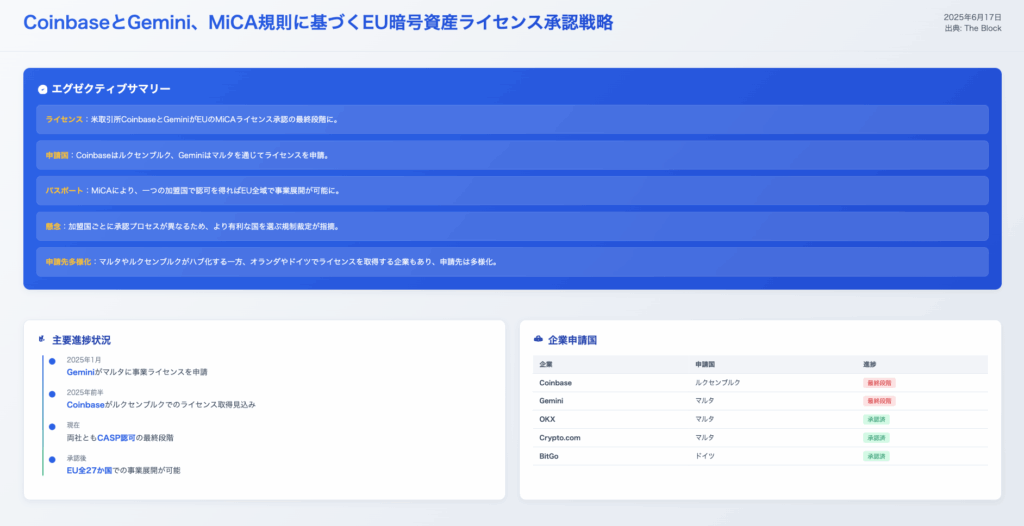
Task: Click the ドイツ cell in BitGo row
Action: (x=705, y=455)
